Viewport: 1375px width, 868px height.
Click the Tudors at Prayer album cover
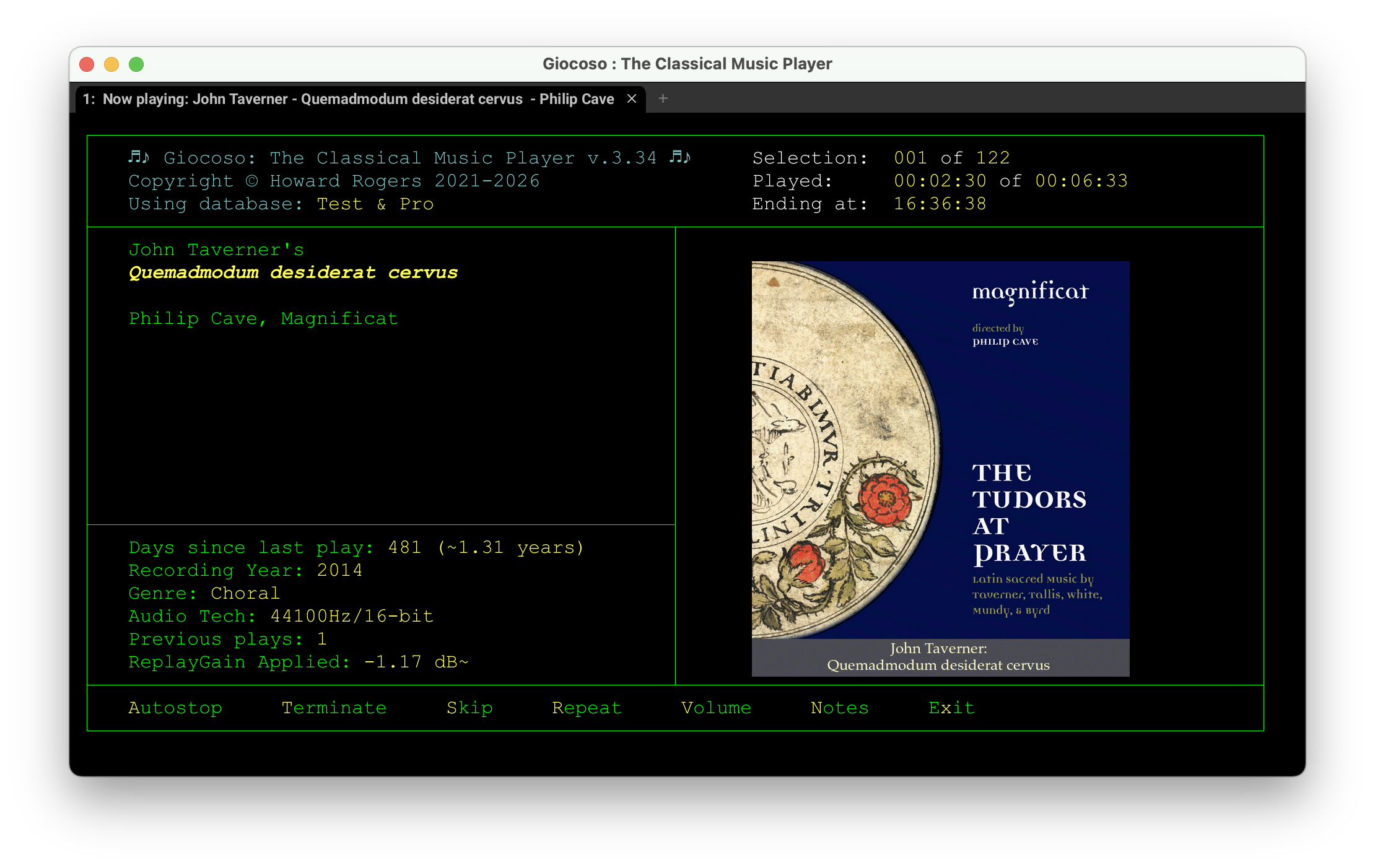tap(940, 469)
